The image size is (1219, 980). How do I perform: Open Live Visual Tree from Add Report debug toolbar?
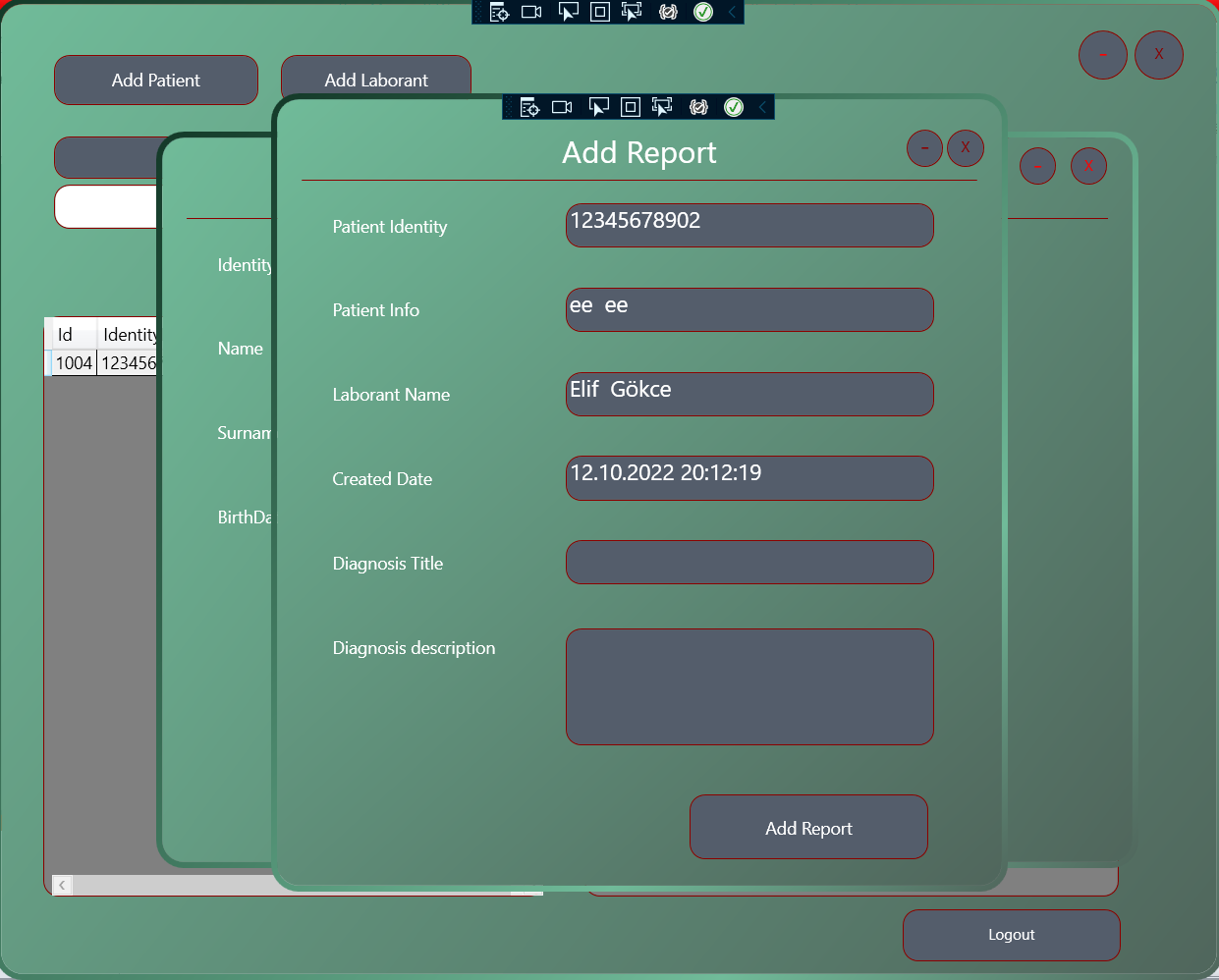point(529,107)
